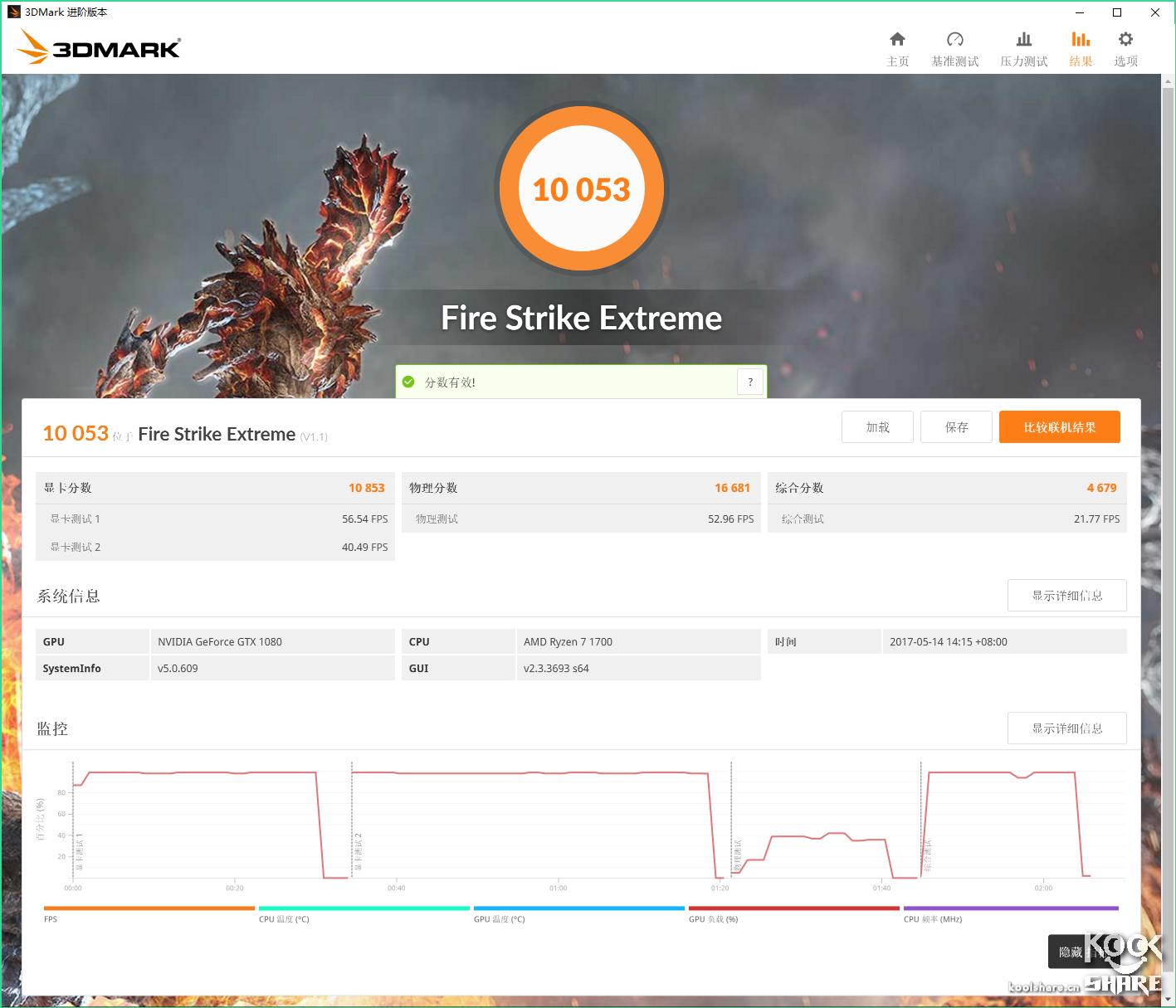The image size is (1176, 1008).
Task: Open help with the question mark icon
Action: 749,382
